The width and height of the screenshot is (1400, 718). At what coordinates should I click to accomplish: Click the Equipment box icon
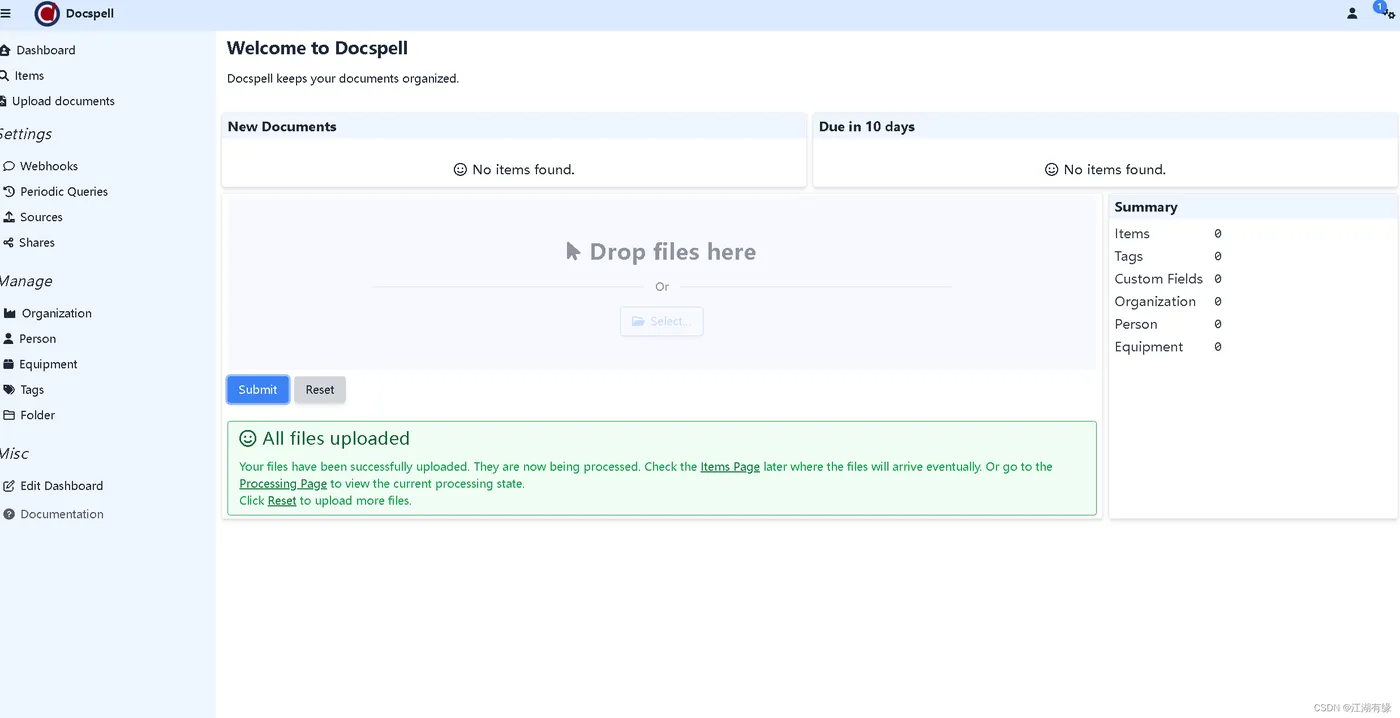[x=9, y=365]
